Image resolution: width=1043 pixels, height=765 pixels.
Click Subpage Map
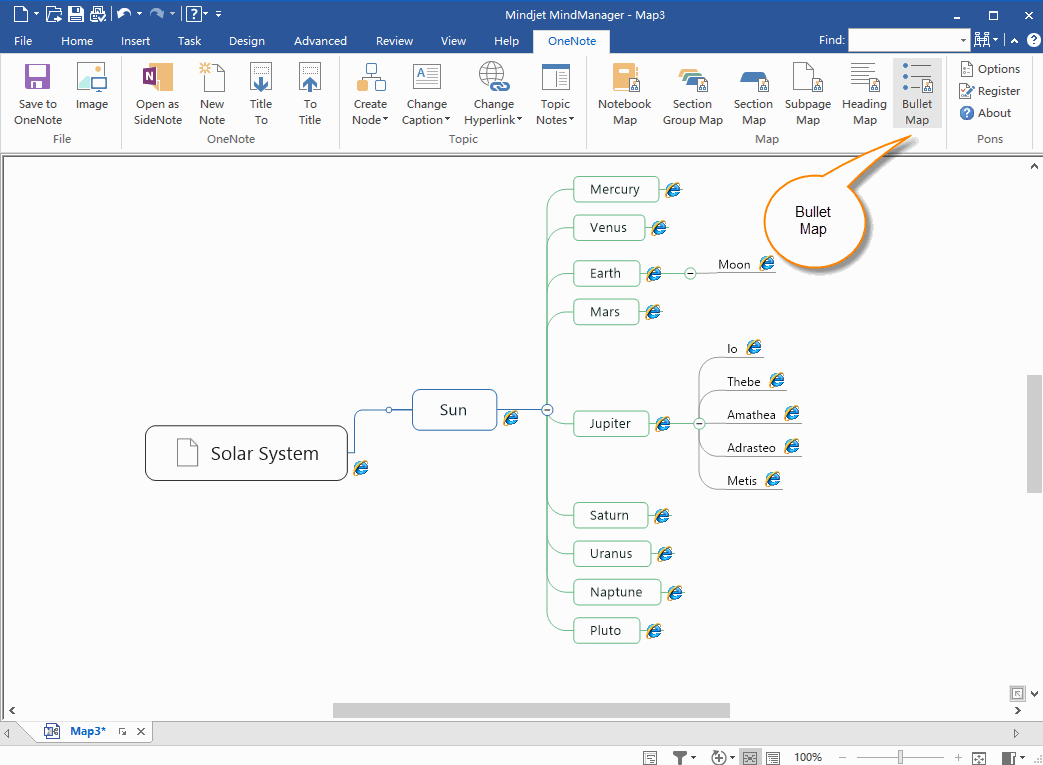pyautogui.click(x=808, y=94)
